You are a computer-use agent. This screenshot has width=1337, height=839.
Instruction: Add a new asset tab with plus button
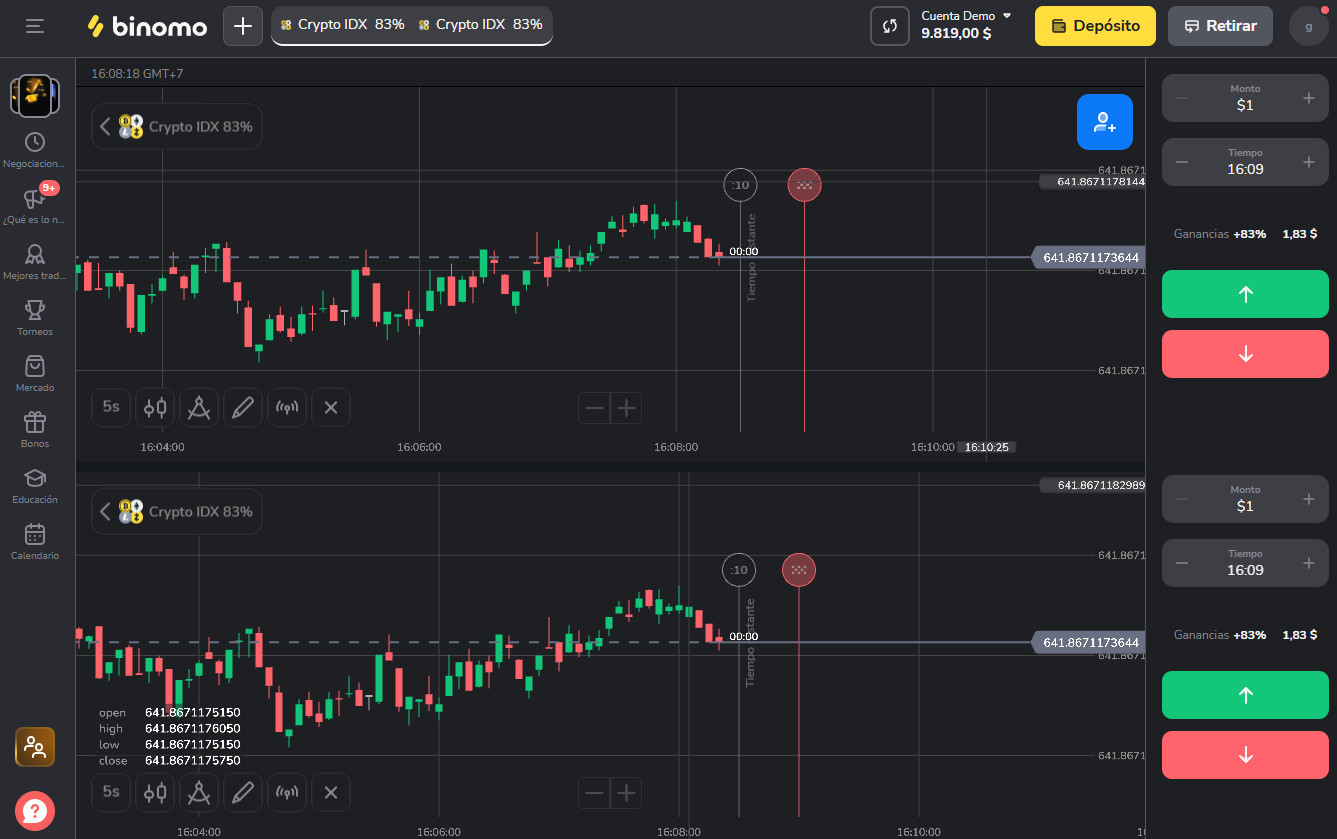coord(242,26)
